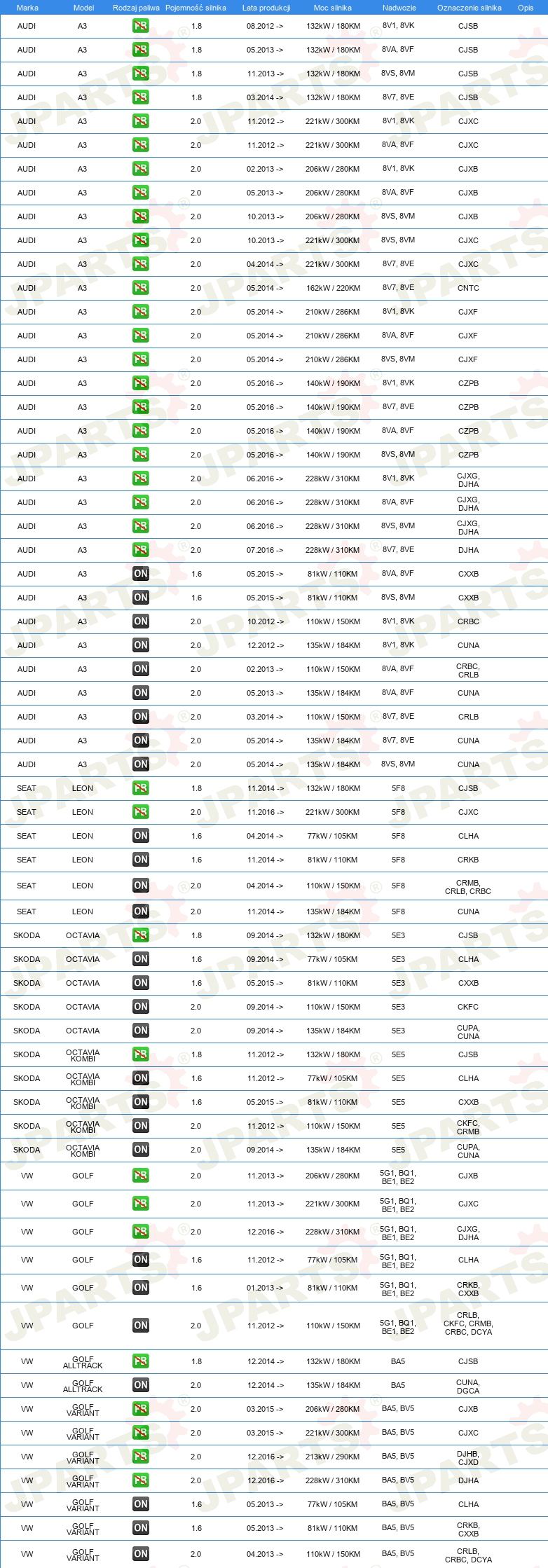This screenshot has width=548, height=1568.
Task: Select the 162kW / 220KM power cell
Action: (x=333, y=288)
